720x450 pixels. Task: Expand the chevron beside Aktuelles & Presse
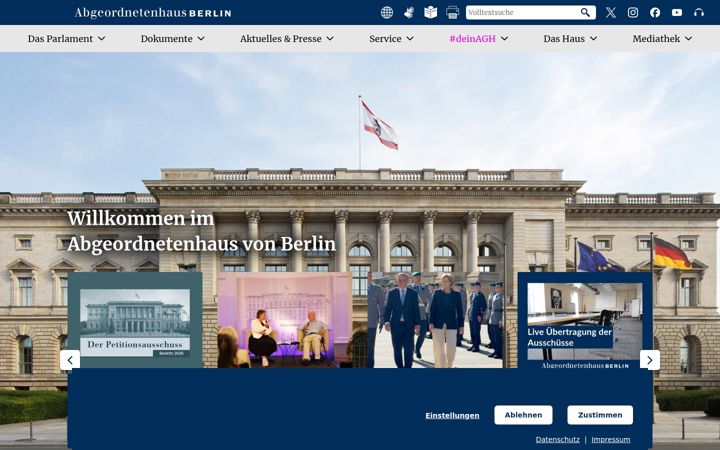tap(330, 39)
